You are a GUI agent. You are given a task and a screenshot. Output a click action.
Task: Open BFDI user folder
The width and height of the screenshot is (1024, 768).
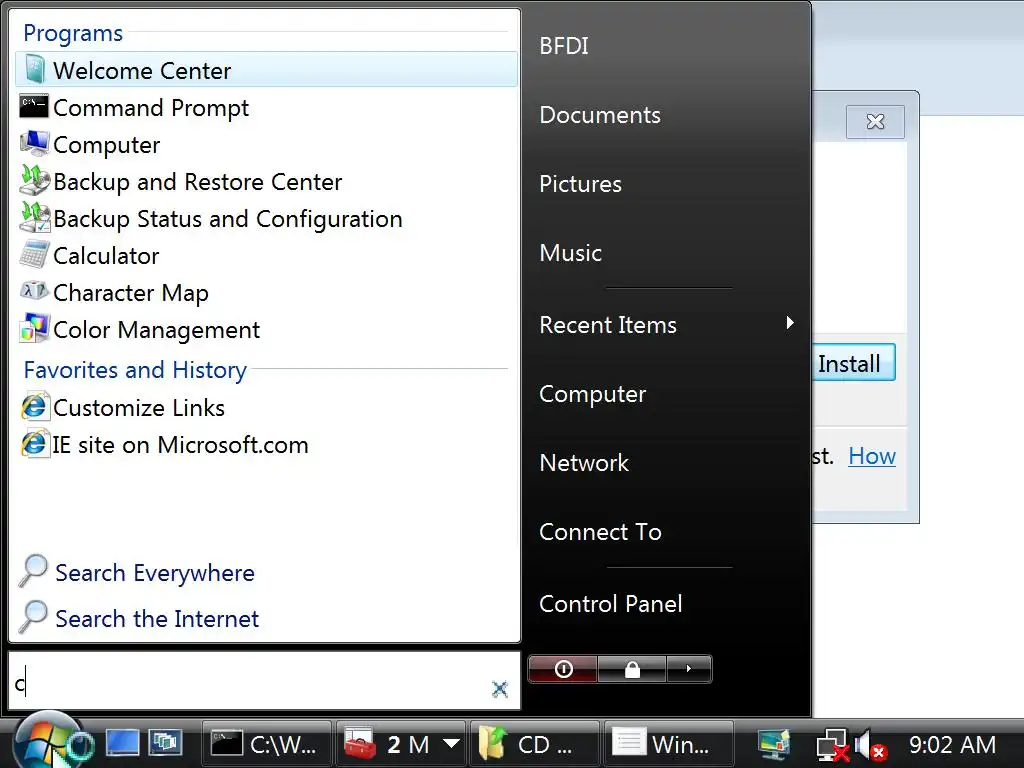564,46
